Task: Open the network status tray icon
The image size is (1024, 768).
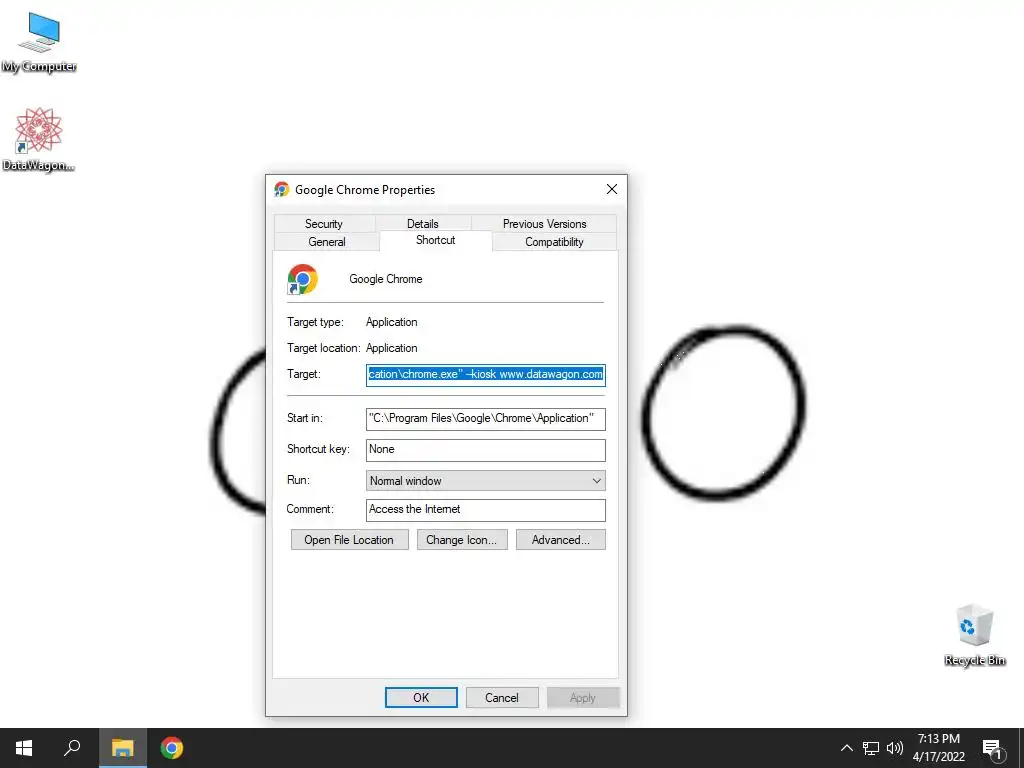Action: (871, 748)
